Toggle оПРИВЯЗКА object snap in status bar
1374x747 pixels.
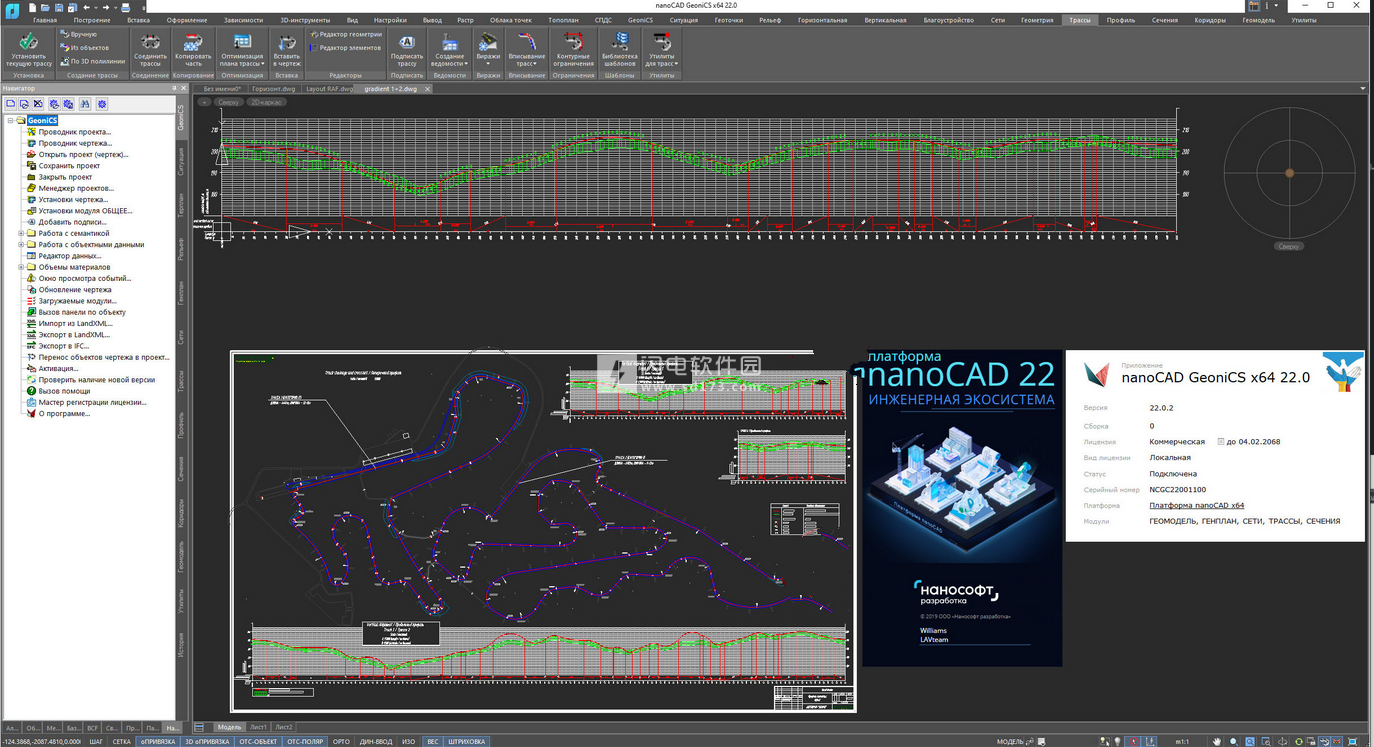tap(157, 741)
